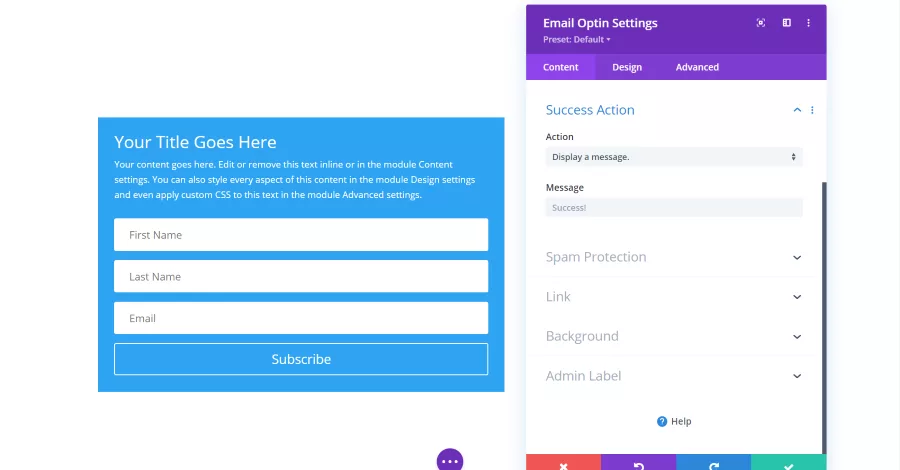The image size is (900, 470).
Task: Undo the last change
Action: (x=638, y=463)
